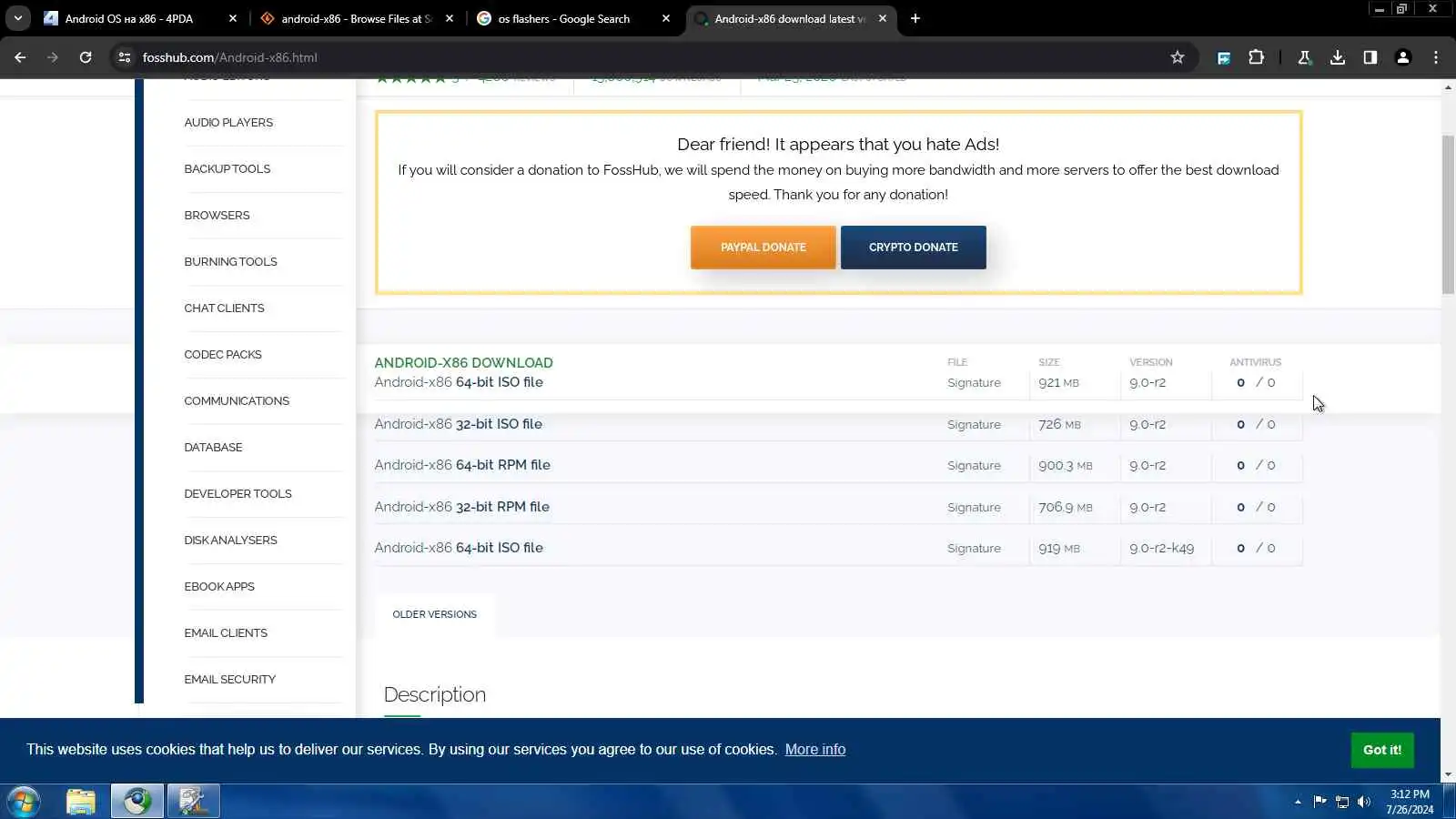Select the Android-x86 download latest tab

coord(790,18)
